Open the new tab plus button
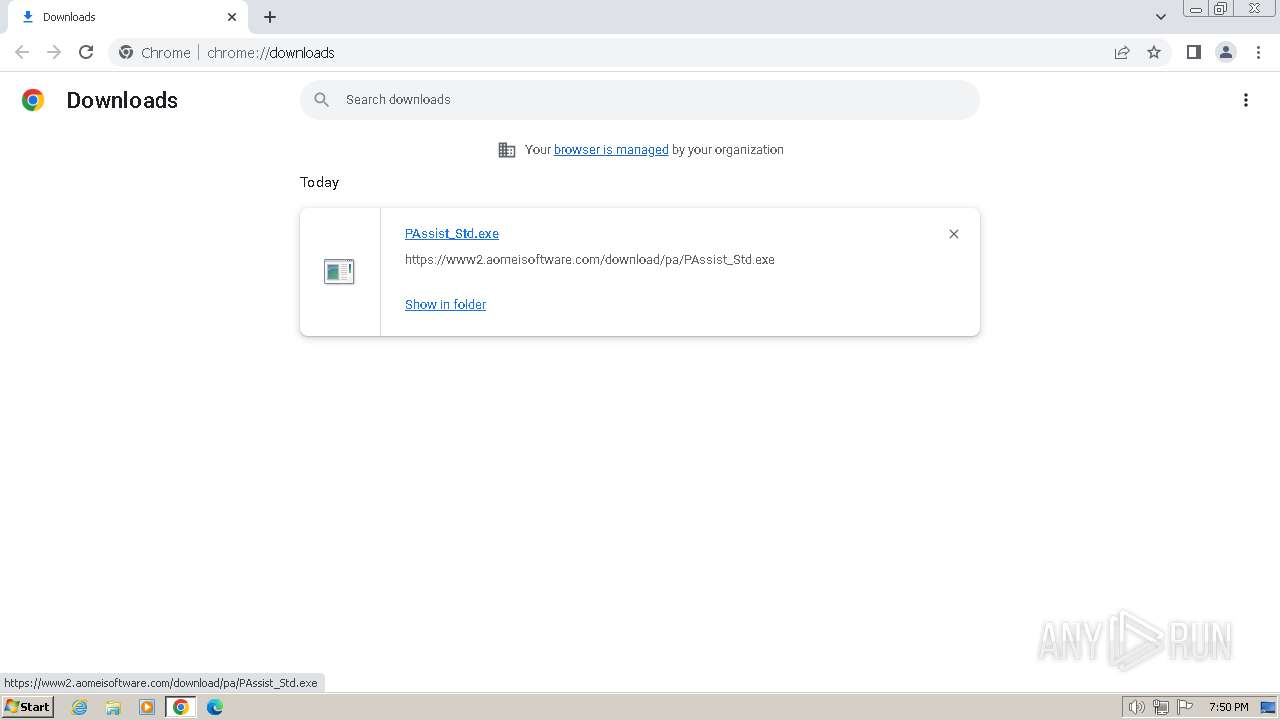1280x720 pixels. click(270, 17)
